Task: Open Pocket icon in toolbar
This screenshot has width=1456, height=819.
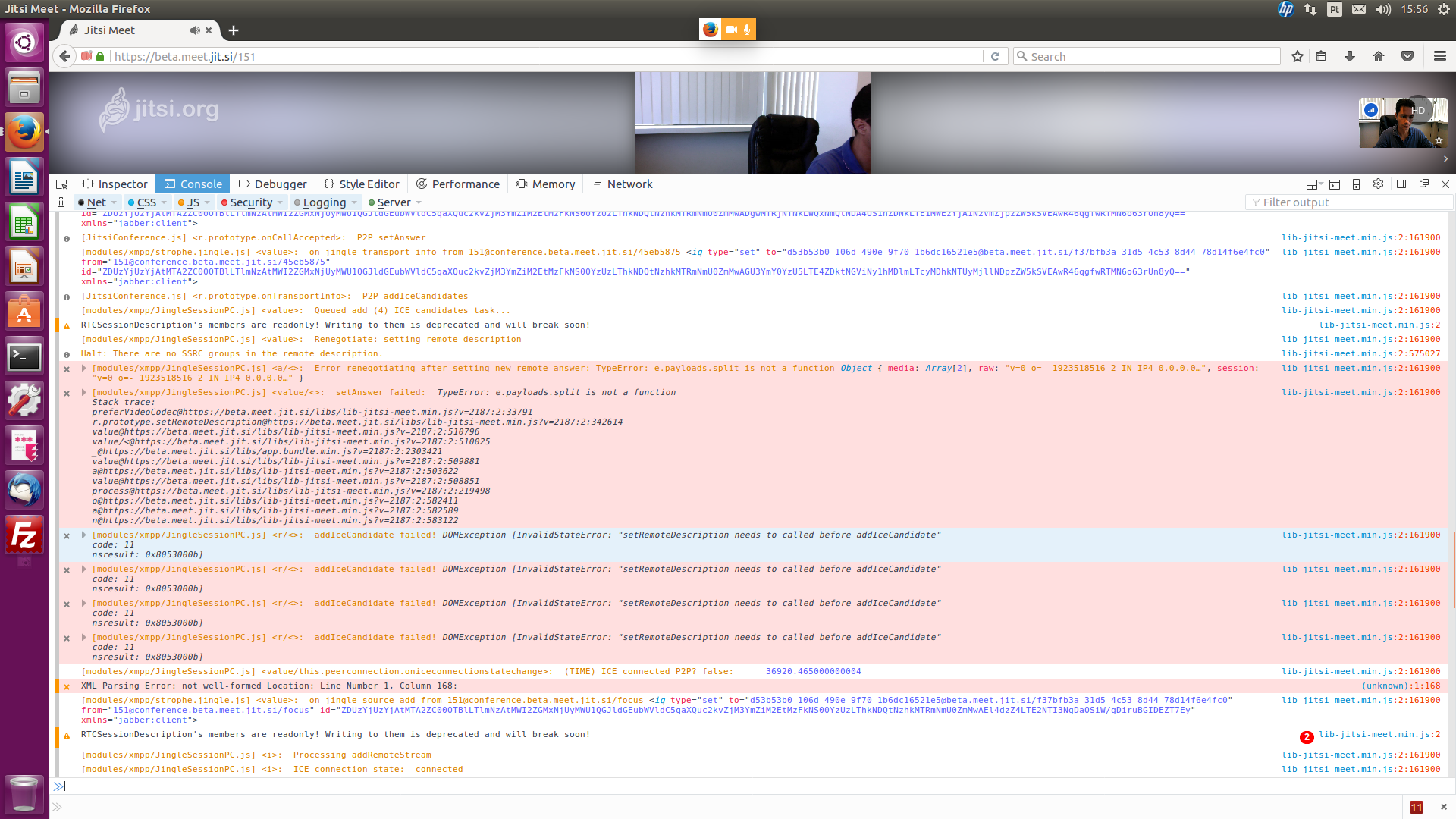Action: [x=1407, y=56]
